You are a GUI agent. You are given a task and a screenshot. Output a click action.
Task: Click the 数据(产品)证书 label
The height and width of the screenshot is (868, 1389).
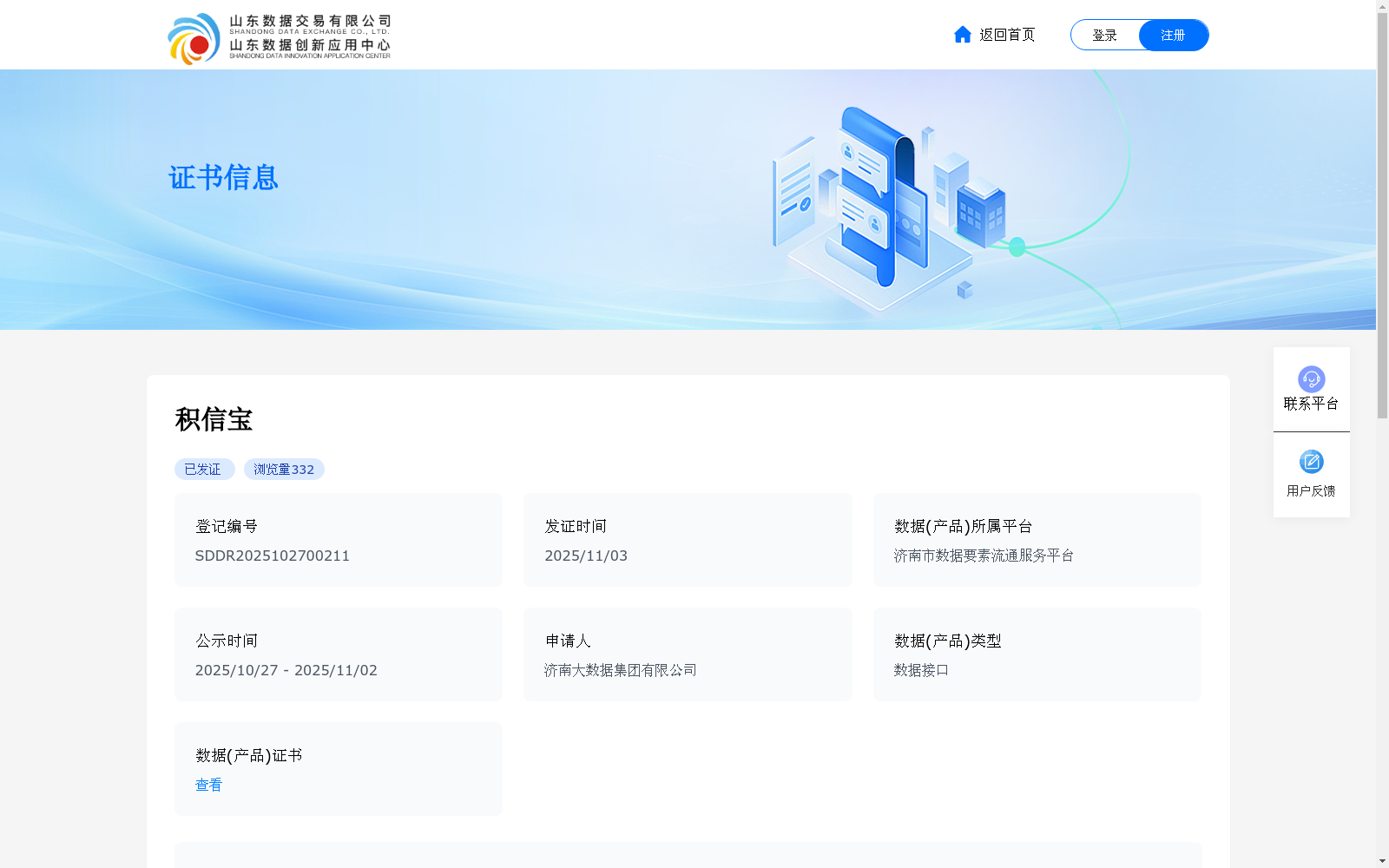(x=248, y=755)
